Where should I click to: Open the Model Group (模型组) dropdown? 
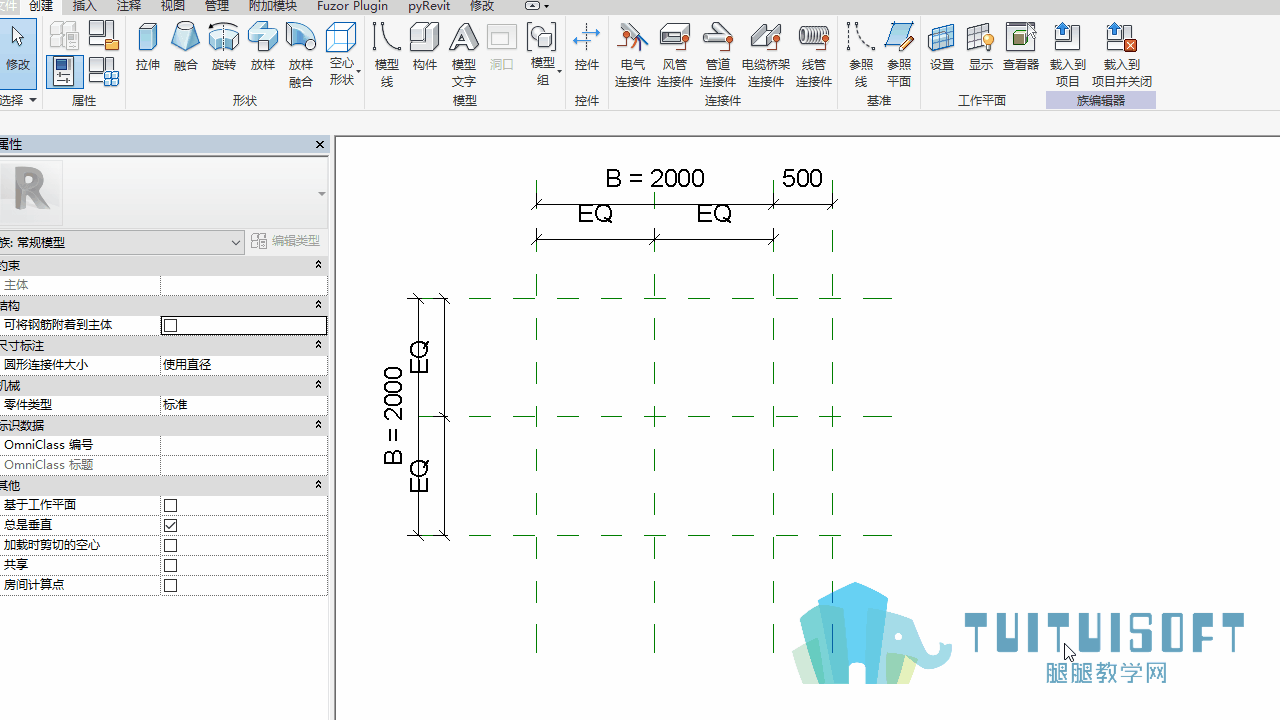543,55
